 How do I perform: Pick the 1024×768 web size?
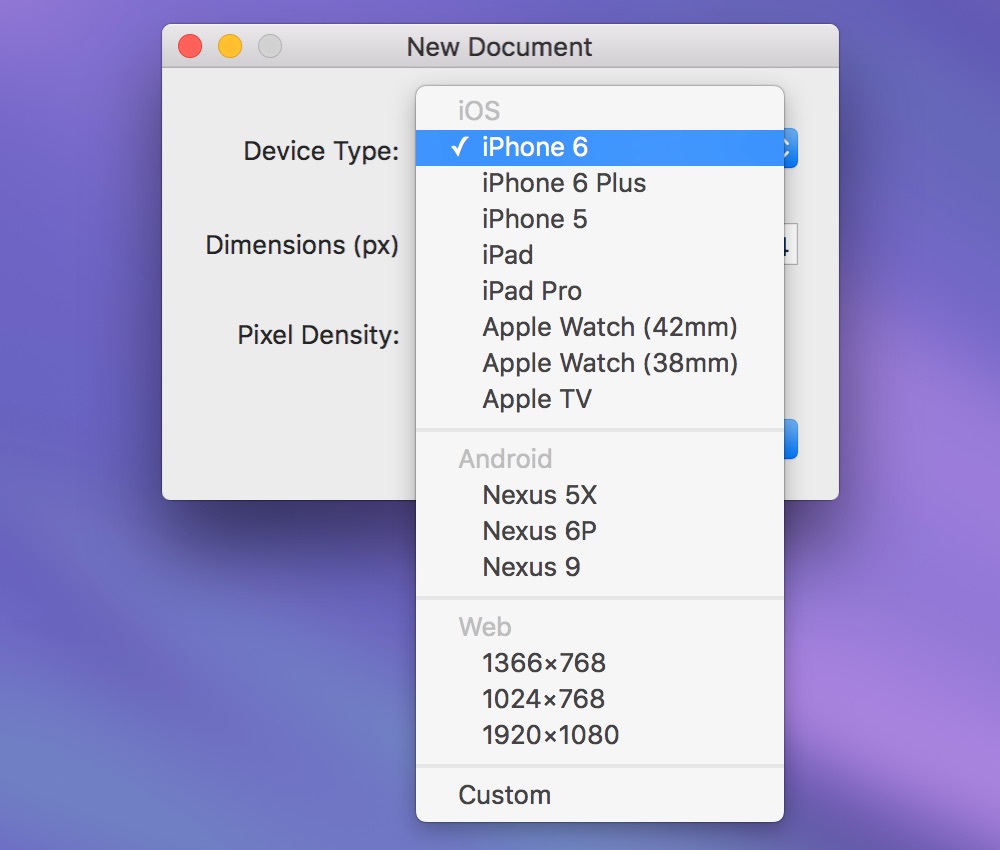(x=599, y=700)
